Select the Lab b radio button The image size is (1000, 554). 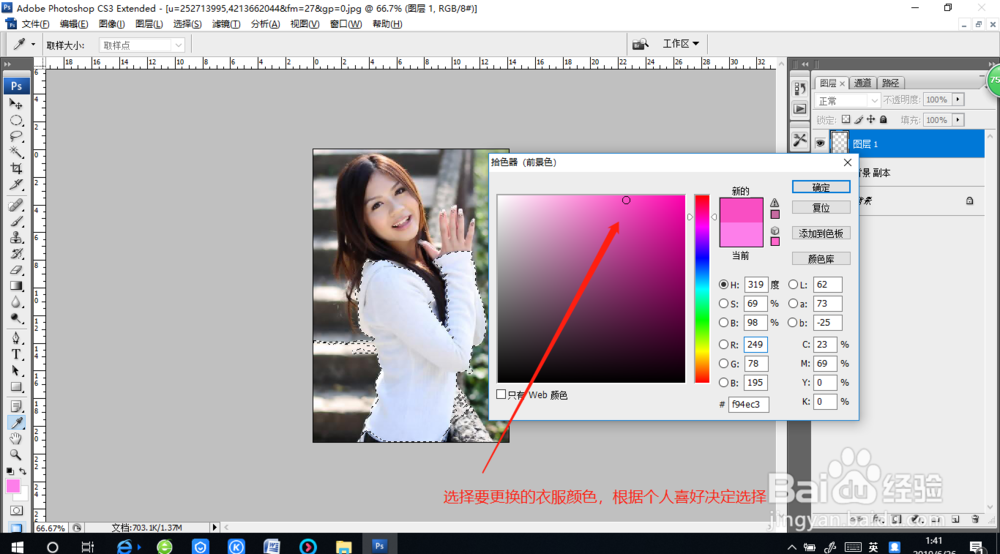click(x=793, y=323)
